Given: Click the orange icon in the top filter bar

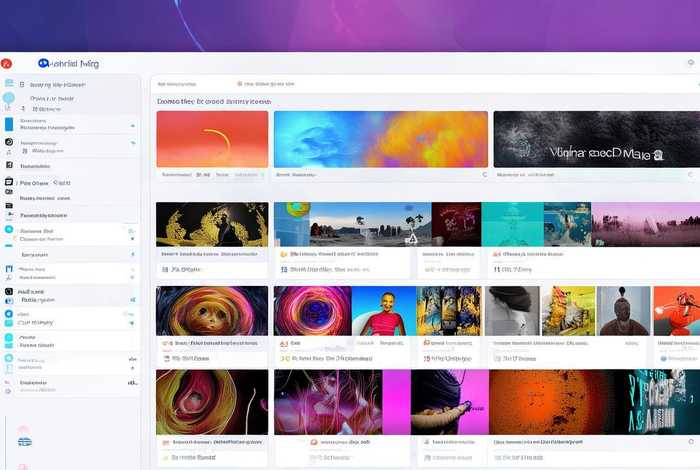Looking at the screenshot, I should coord(240,85).
